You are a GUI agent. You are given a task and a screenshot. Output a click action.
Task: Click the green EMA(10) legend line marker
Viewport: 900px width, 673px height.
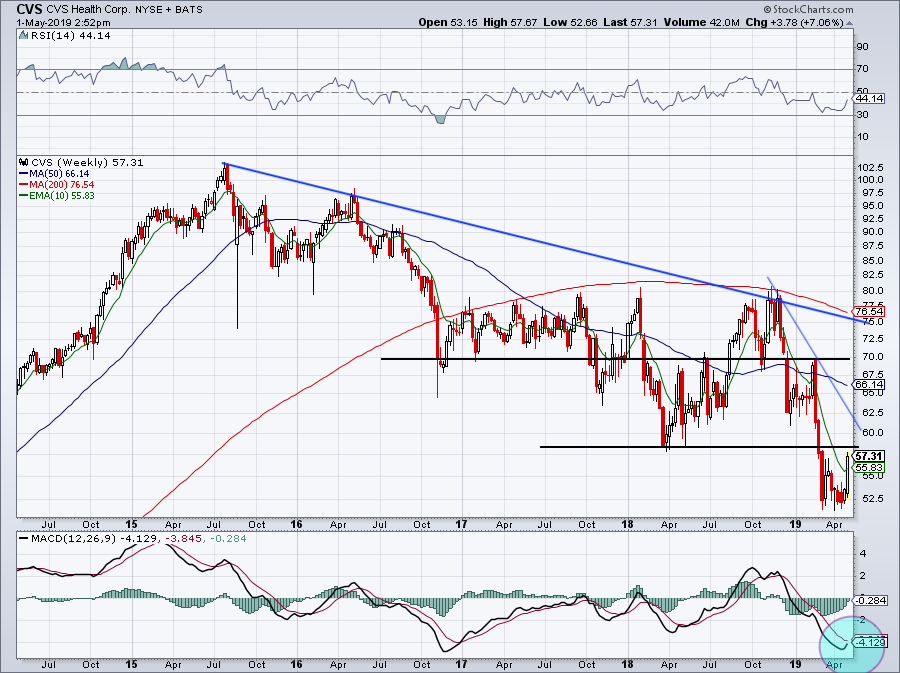tap(24, 196)
